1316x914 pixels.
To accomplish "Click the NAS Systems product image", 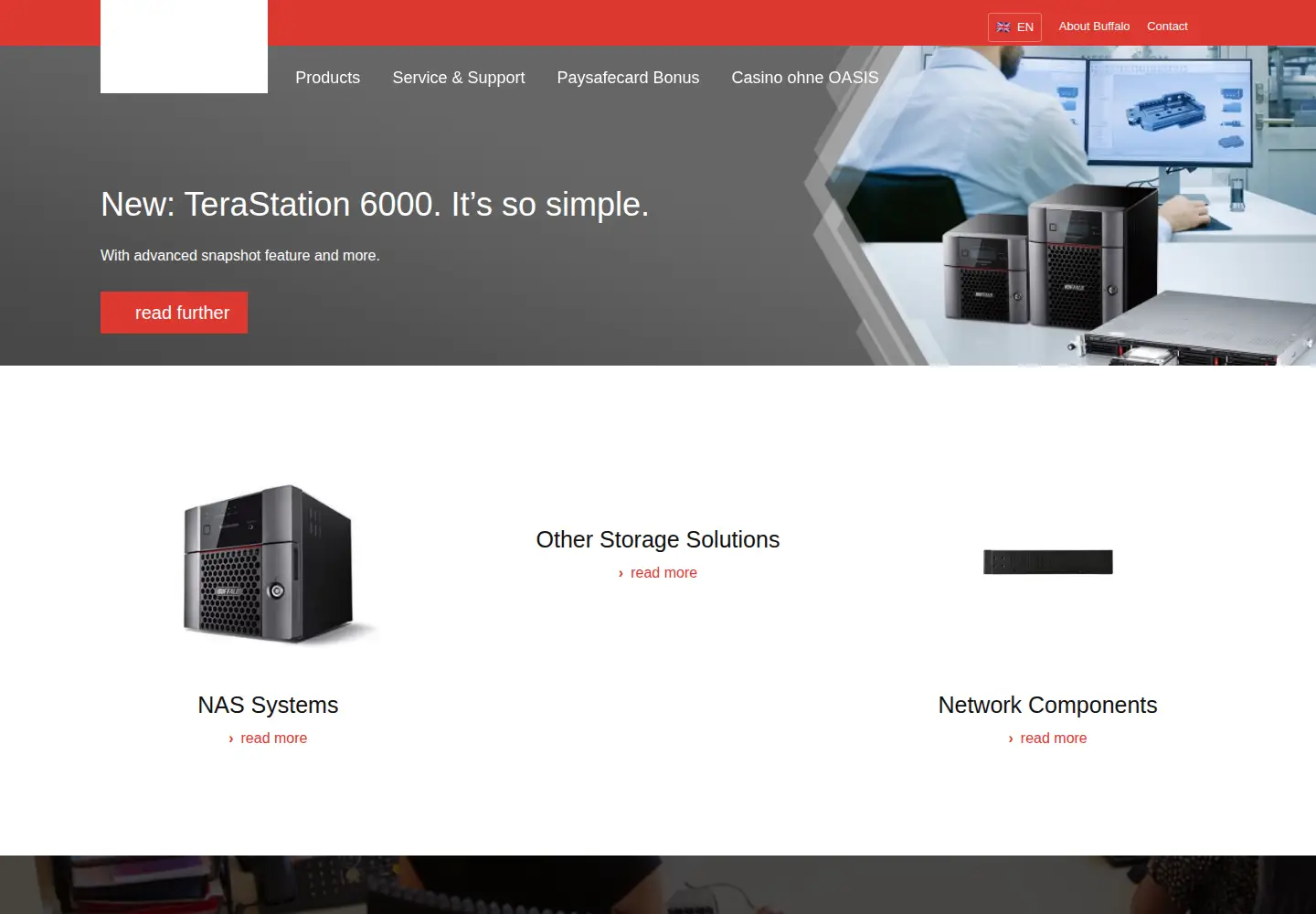I will 280,565.
